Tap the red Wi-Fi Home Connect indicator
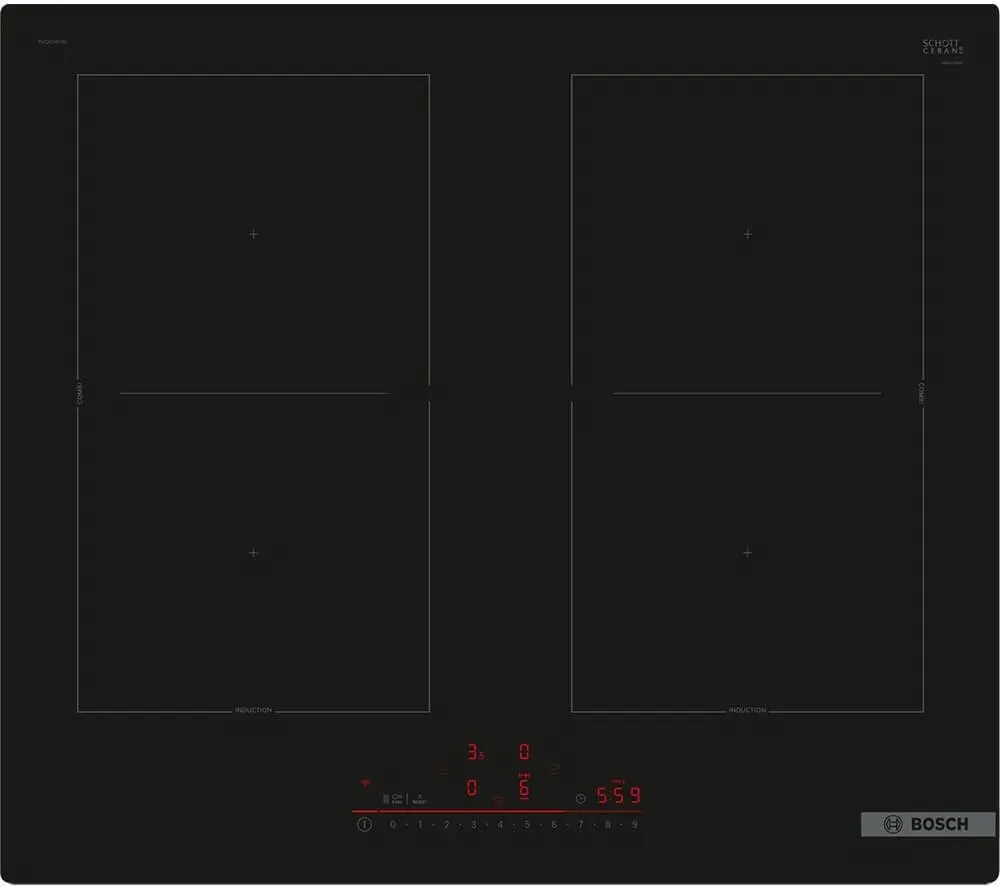The image size is (1000, 887). (365, 783)
